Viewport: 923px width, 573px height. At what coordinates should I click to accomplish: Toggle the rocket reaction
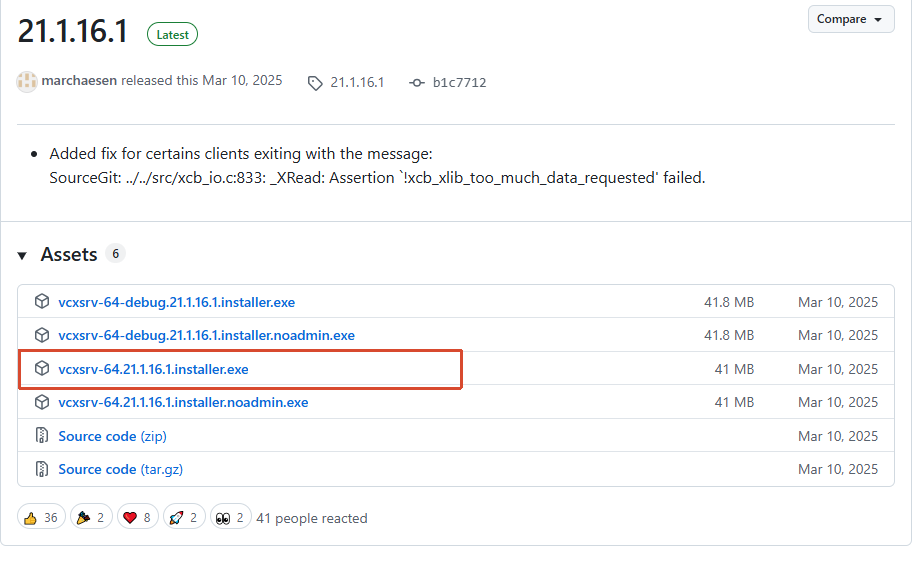tap(184, 518)
